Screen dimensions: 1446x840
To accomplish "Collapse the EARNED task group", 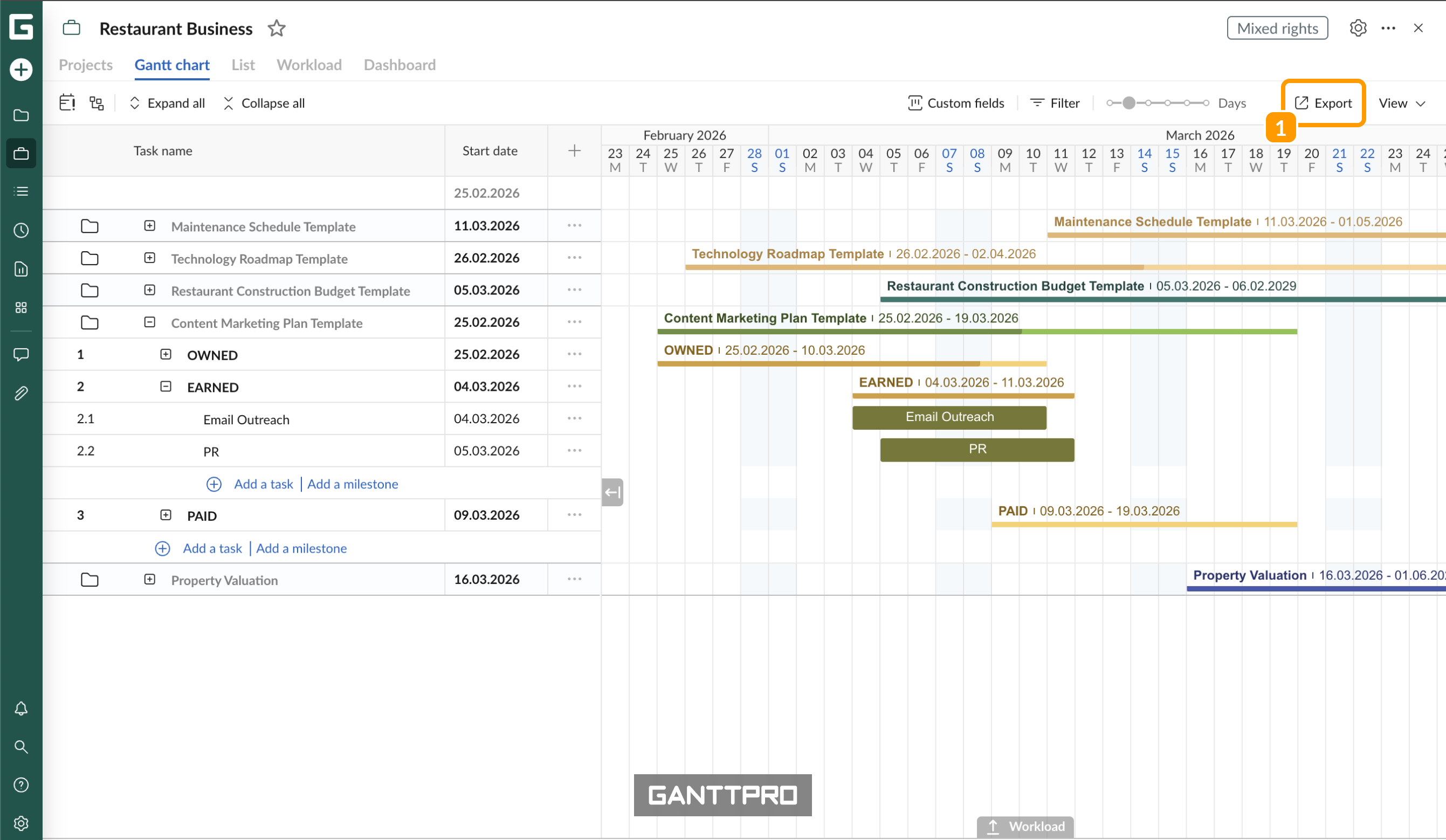I will click(166, 387).
